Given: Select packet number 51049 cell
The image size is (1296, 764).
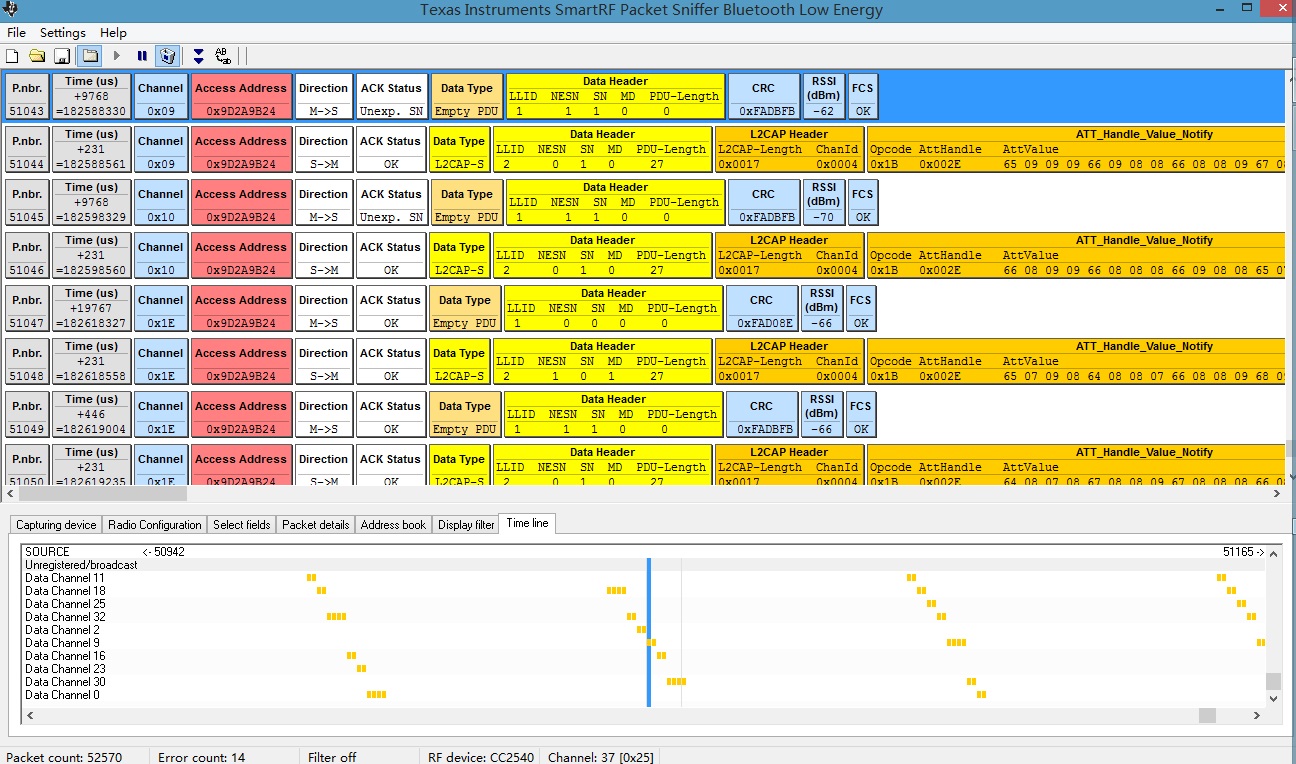Looking at the screenshot, I should pyautogui.click(x=27, y=415).
